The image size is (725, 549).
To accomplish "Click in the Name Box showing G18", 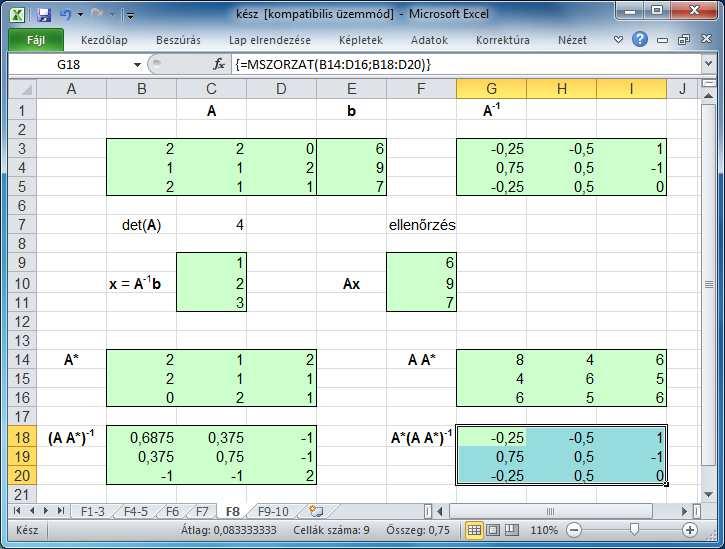I will click(69, 65).
